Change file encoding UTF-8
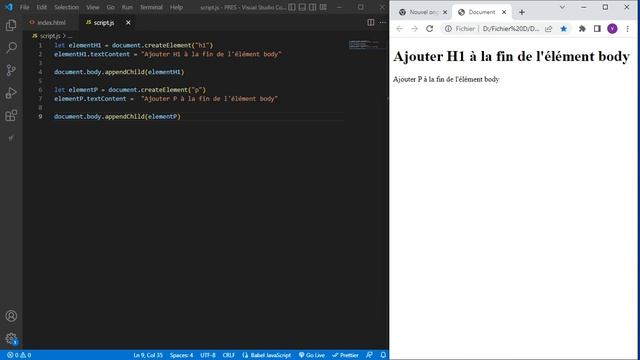 (208, 355)
